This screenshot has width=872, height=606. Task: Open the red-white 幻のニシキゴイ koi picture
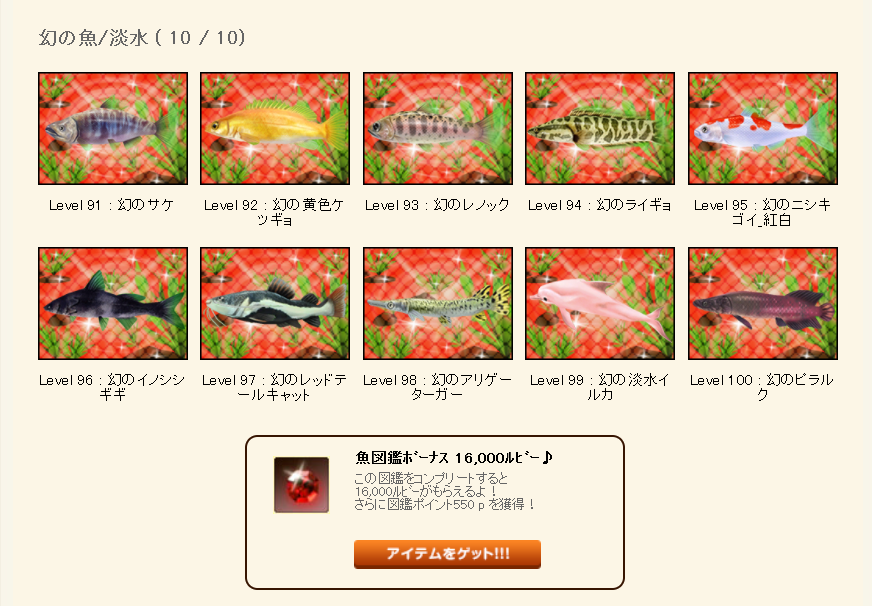763,128
